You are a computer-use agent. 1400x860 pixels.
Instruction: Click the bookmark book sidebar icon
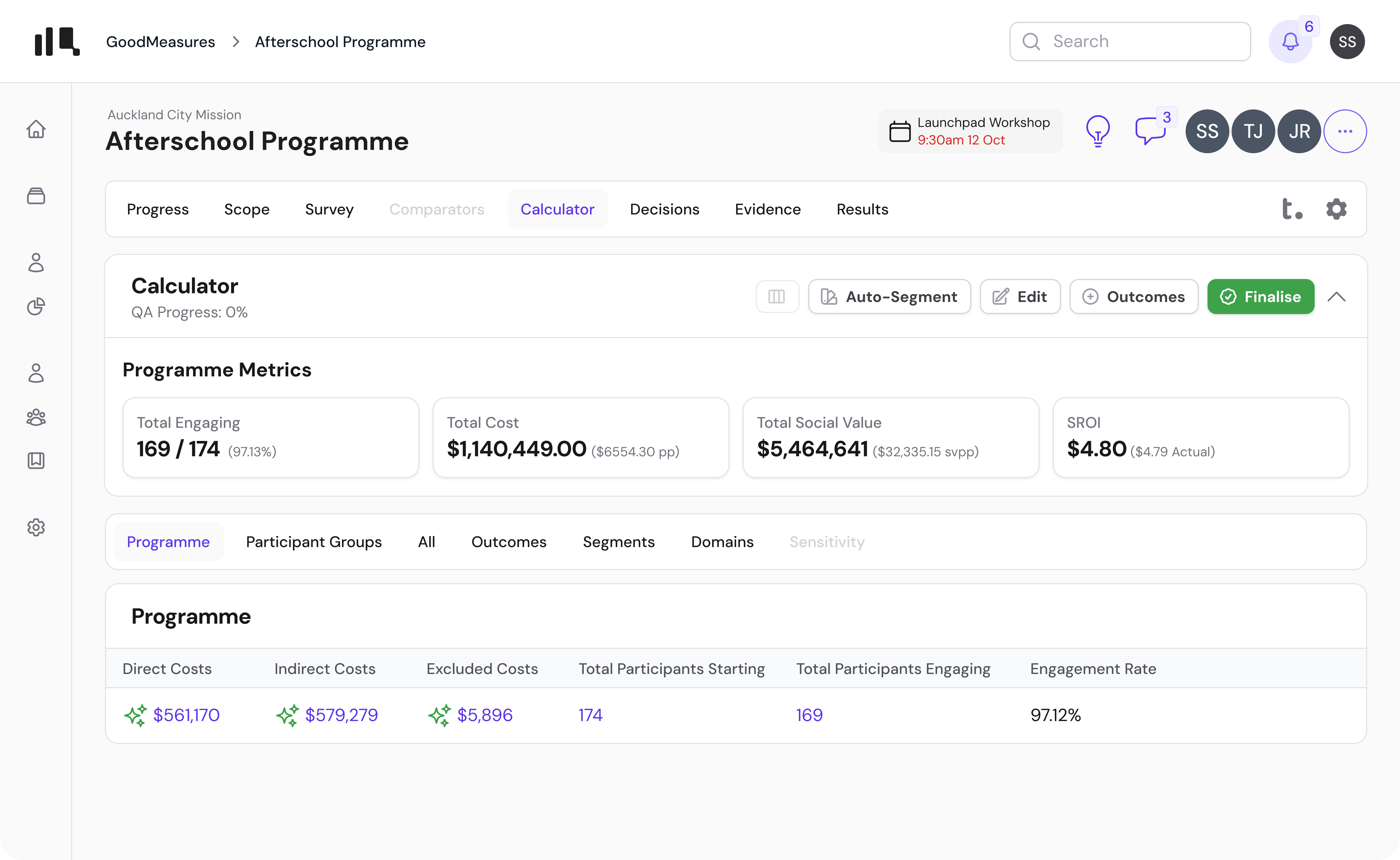[36, 460]
